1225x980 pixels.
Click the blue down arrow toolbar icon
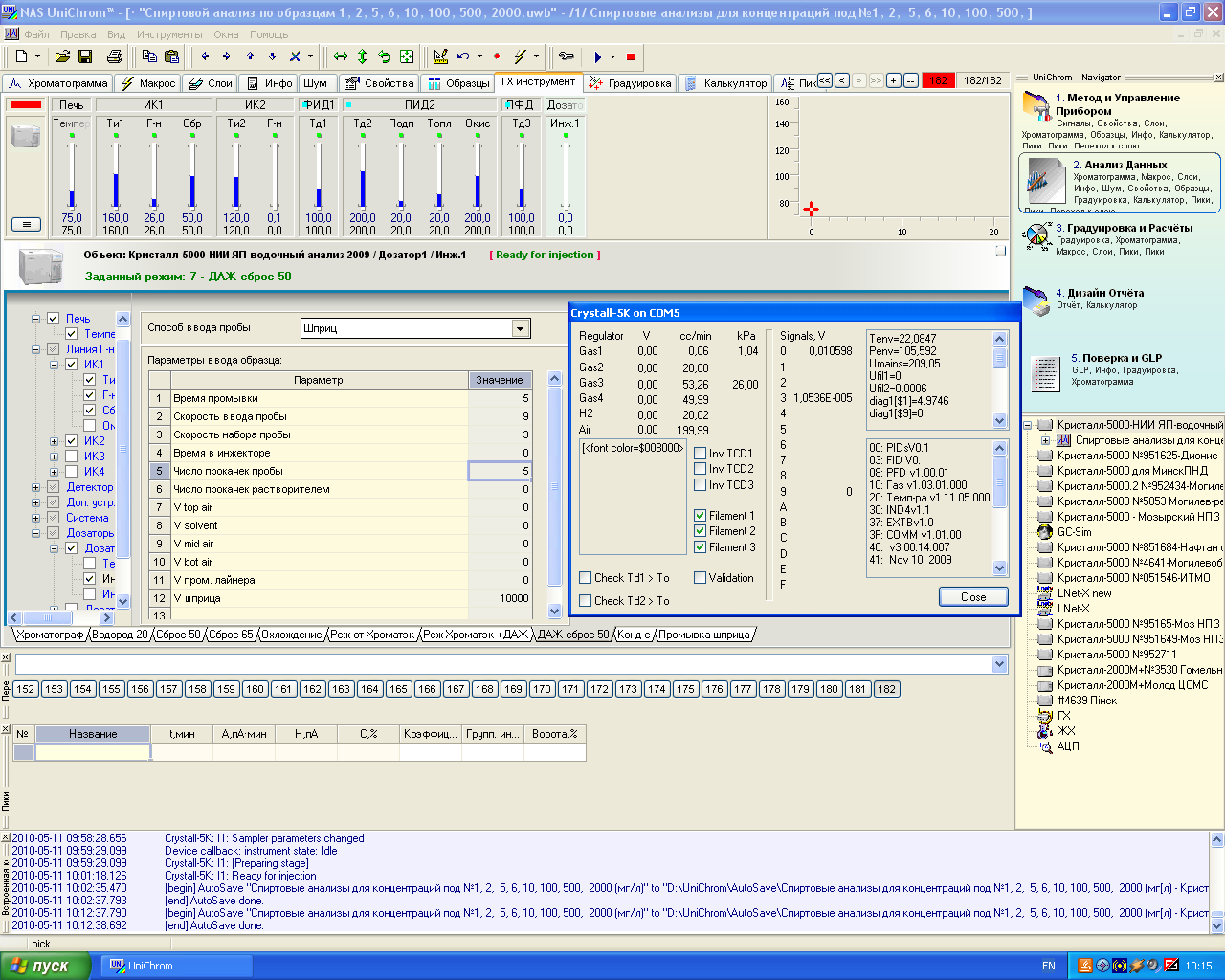[x=272, y=56]
